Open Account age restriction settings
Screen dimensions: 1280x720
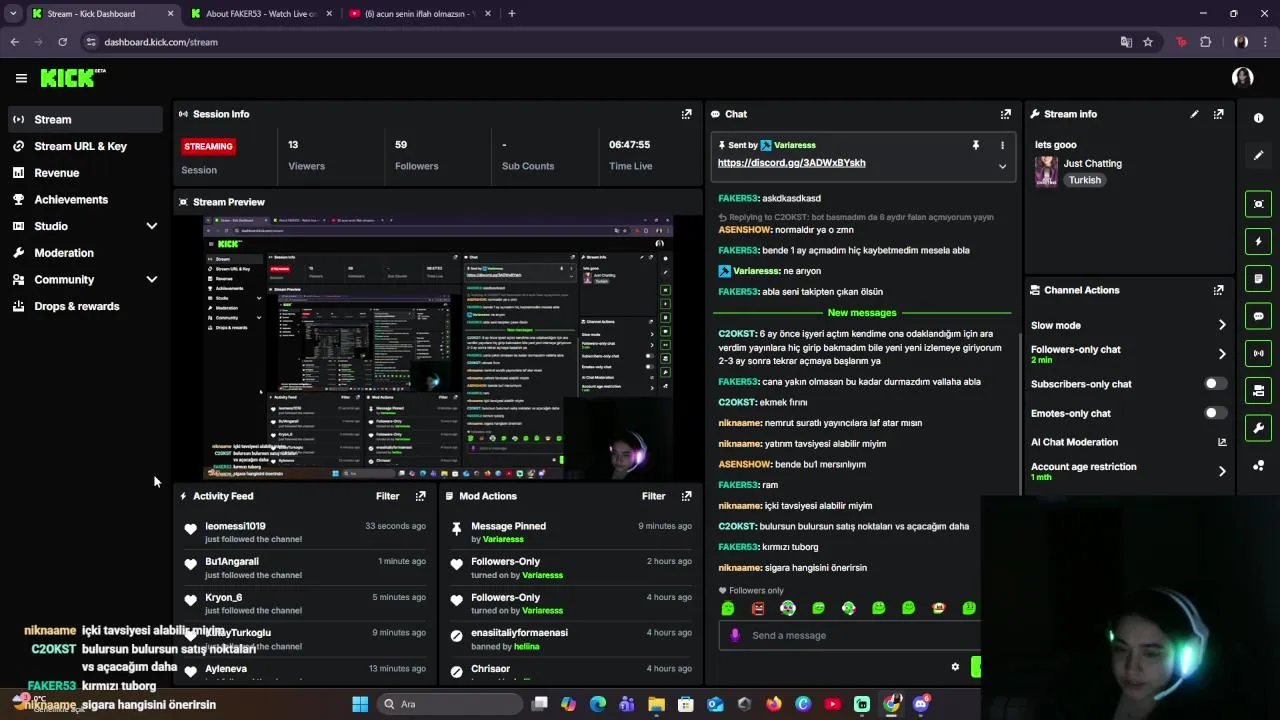coord(1128,471)
